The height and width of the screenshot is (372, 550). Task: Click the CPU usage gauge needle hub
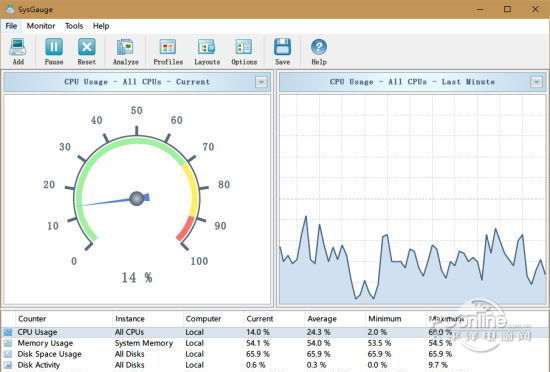coord(137,198)
